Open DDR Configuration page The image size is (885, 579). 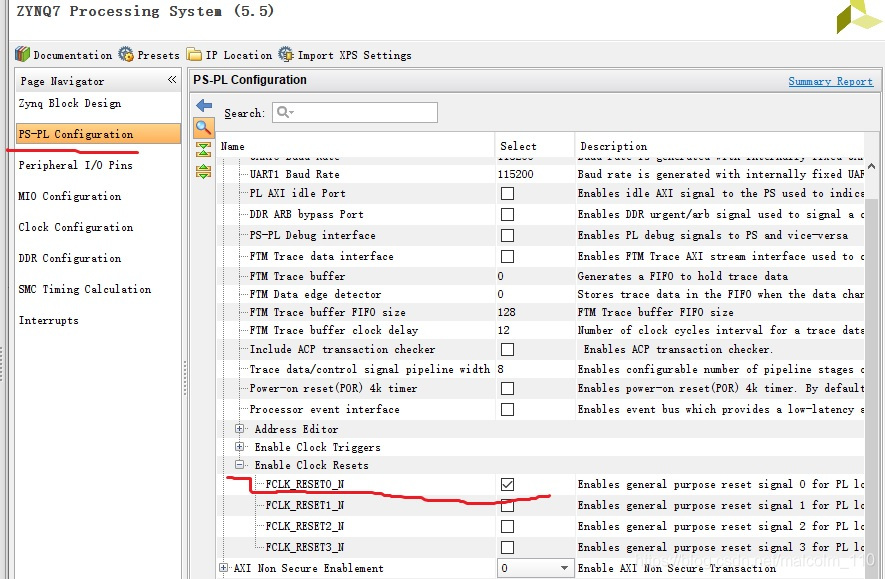click(x=69, y=258)
